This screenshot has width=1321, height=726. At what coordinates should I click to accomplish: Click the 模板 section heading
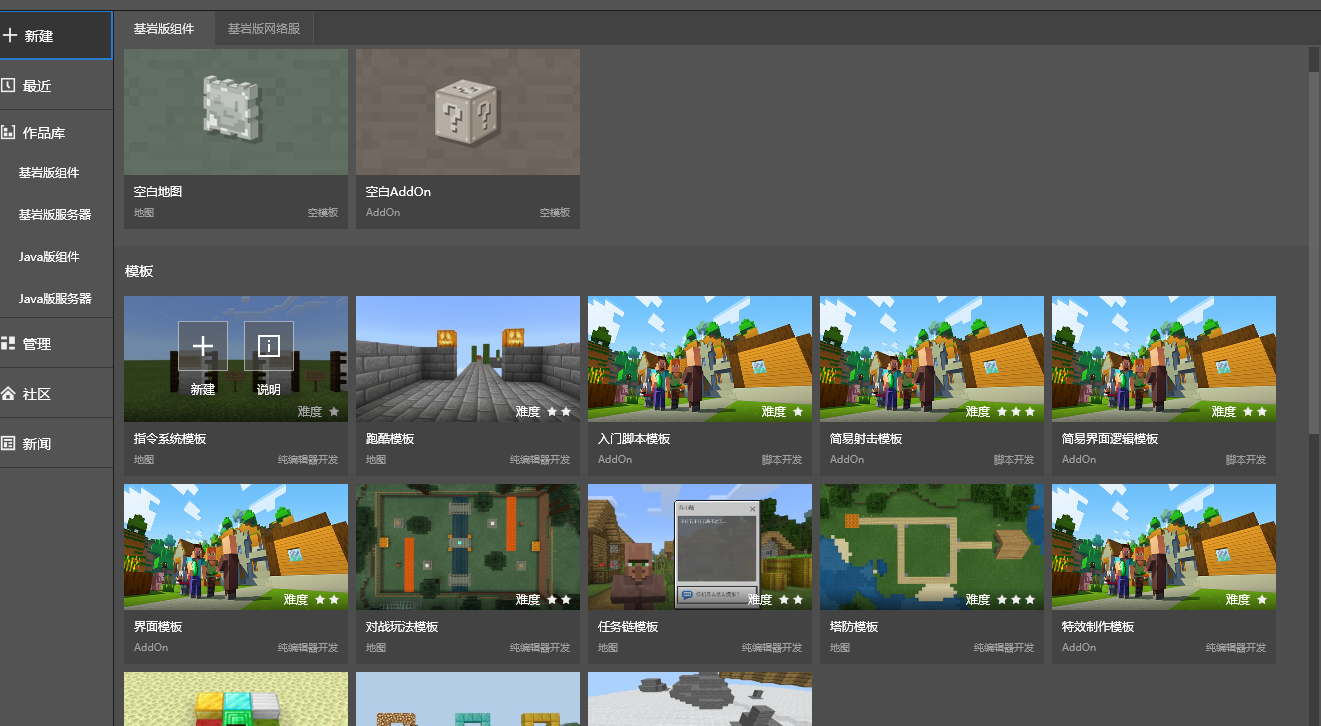tap(139, 272)
